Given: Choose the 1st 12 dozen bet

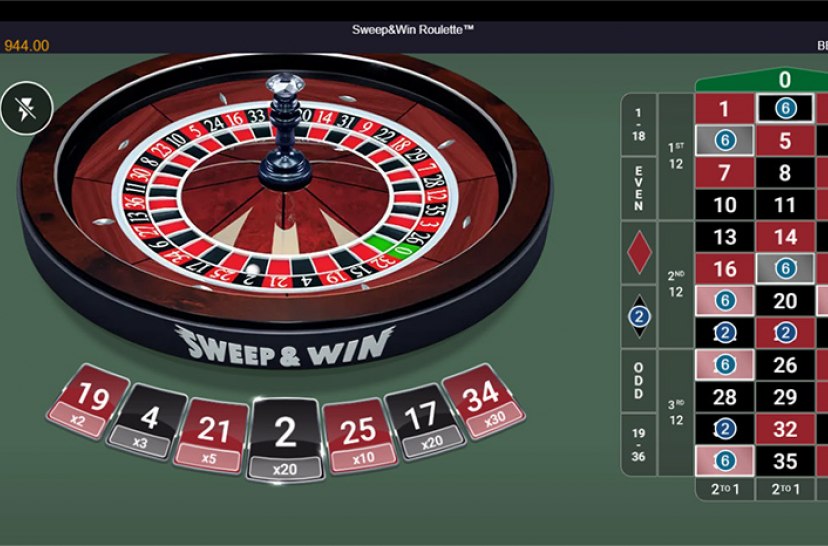Looking at the screenshot, I should (676, 156).
